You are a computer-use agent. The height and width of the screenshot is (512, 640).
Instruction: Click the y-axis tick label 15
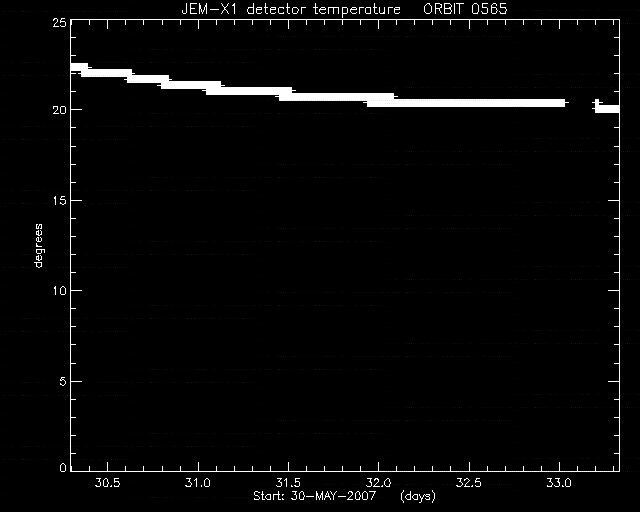59,200
